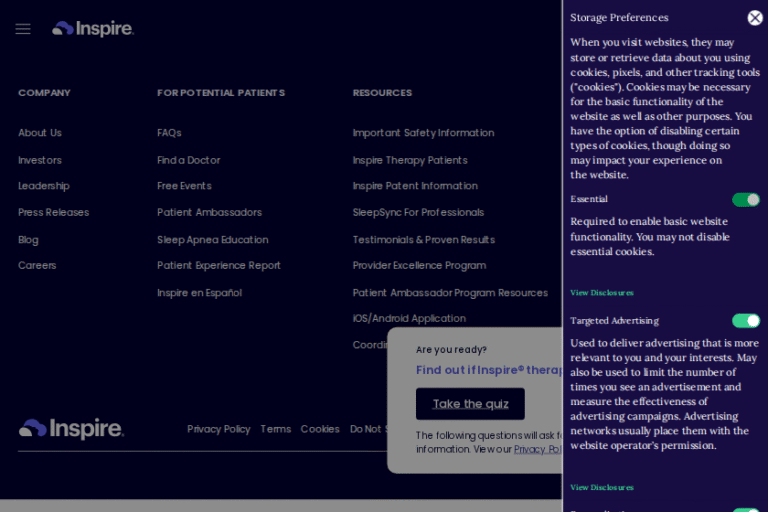Open Find a Doctor link
Screen dimensions: 768x512
point(188,160)
